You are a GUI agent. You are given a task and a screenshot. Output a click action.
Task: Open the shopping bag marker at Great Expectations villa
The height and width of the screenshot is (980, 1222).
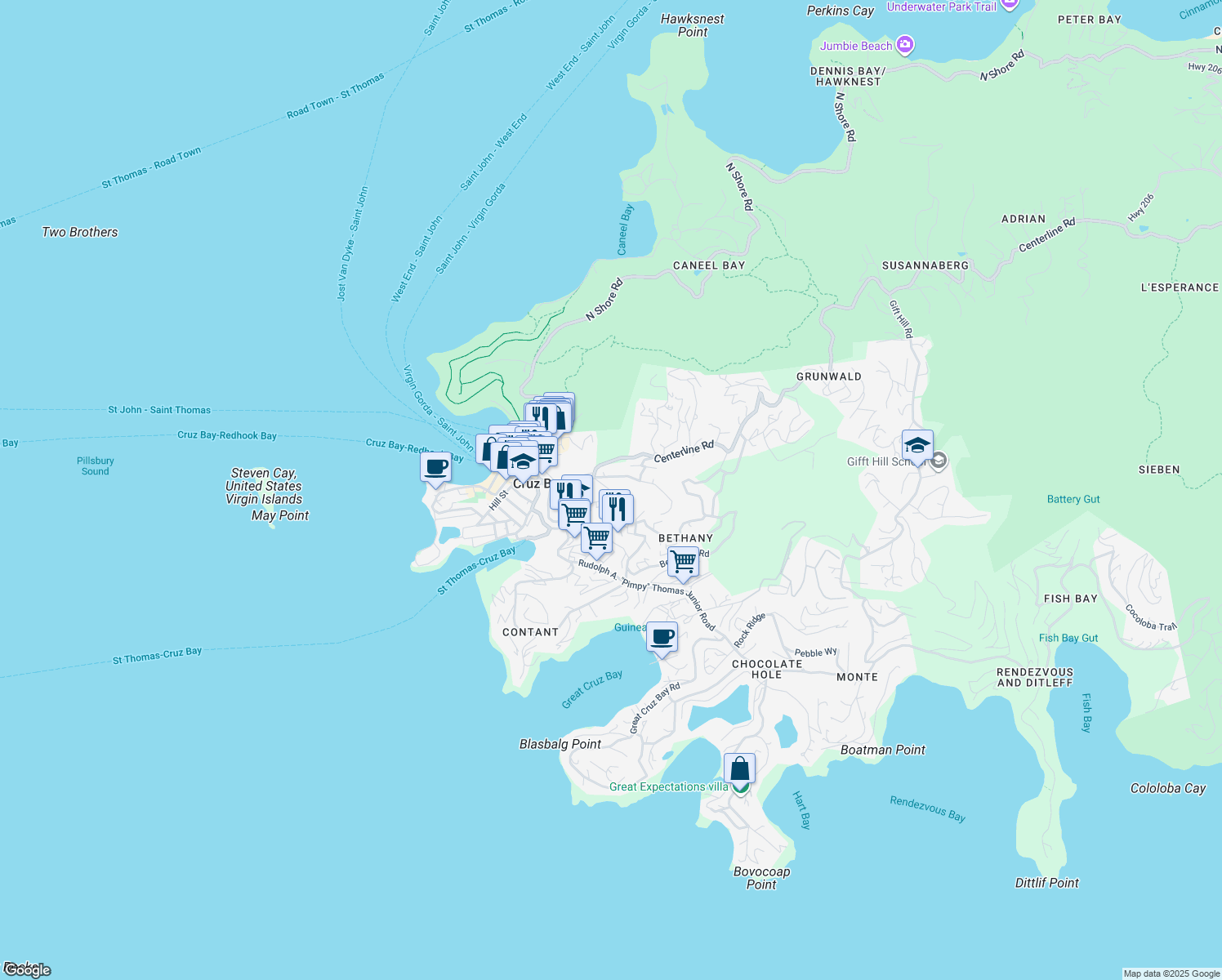coord(739,766)
